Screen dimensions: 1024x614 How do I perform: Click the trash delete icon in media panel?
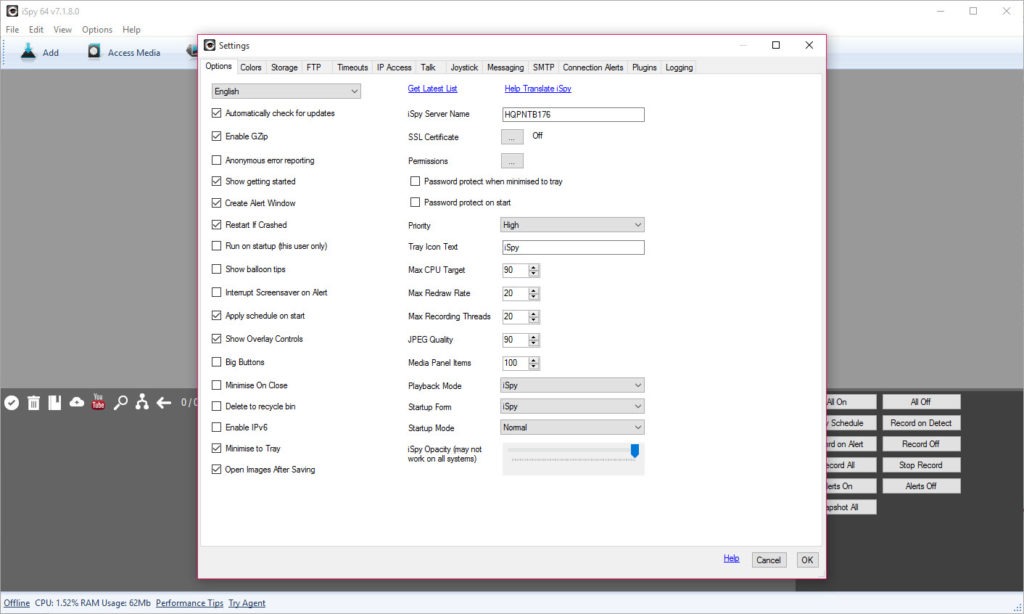pyautogui.click(x=33, y=402)
